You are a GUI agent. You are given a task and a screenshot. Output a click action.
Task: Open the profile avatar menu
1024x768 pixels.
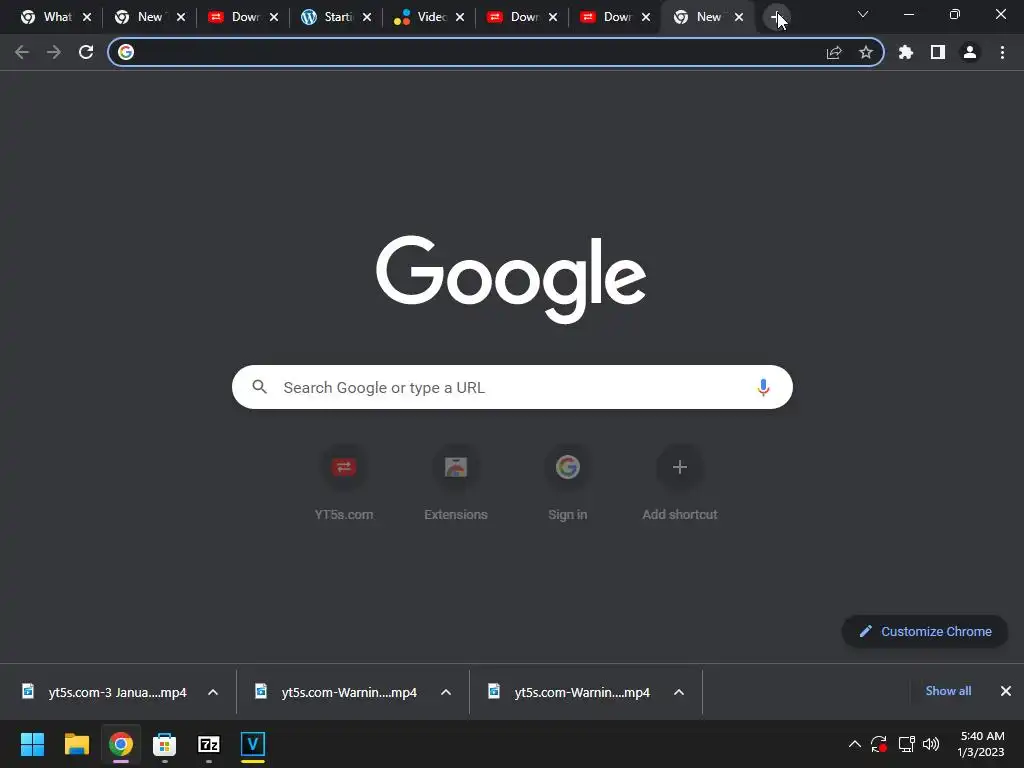[970, 52]
